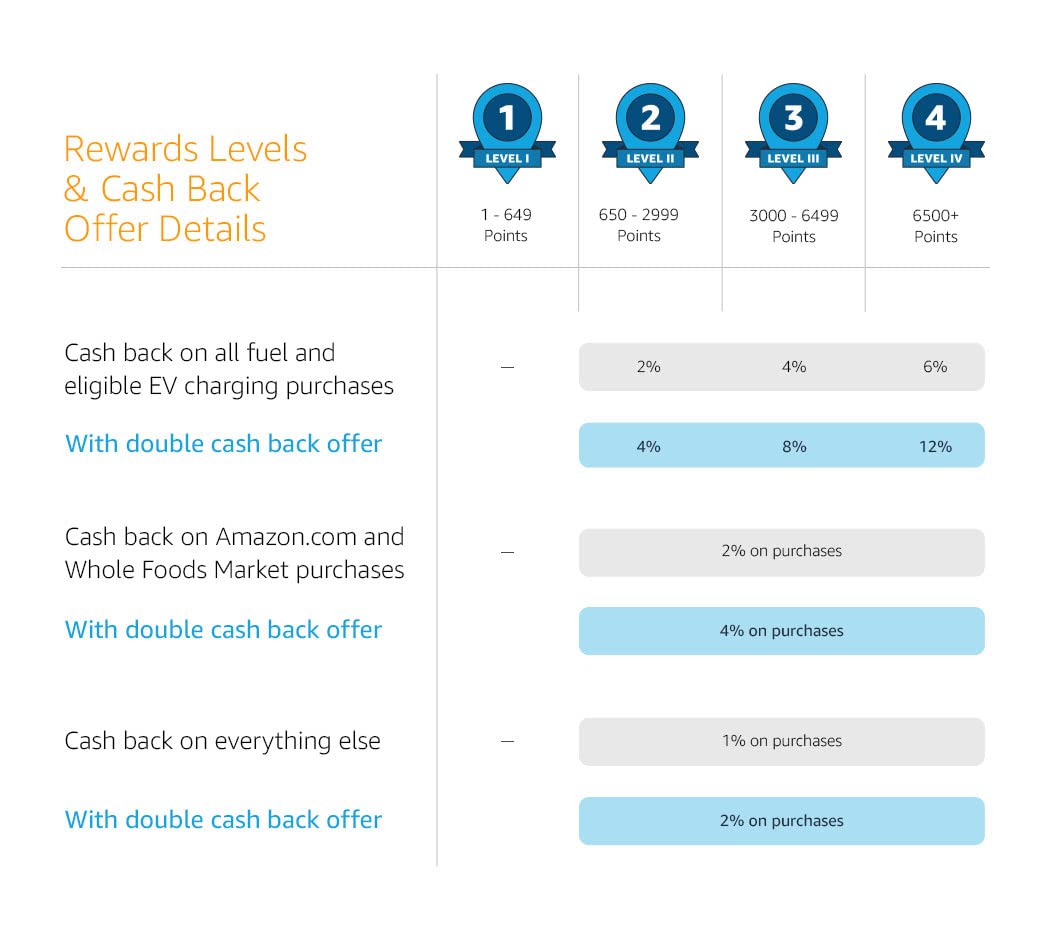
Task: Select the blue "4% on purchases" bar
Action: (x=781, y=631)
